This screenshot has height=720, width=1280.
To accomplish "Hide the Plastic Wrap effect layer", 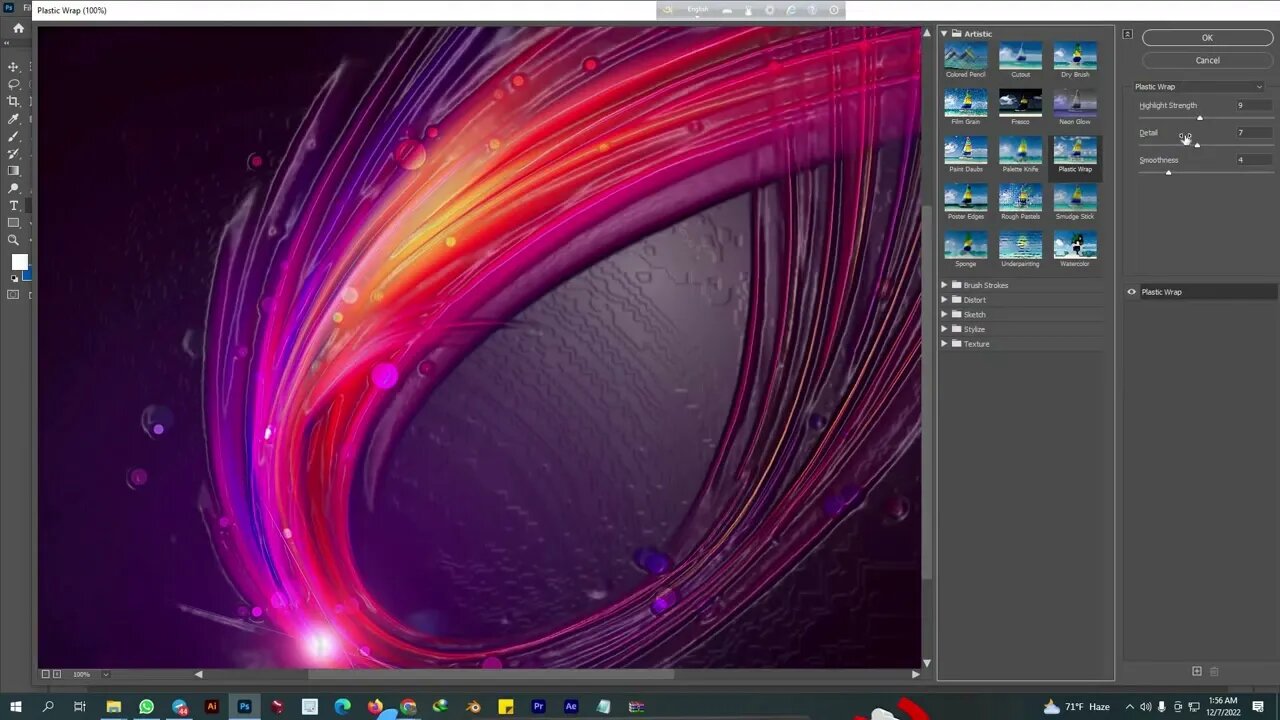I will click(1132, 292).
